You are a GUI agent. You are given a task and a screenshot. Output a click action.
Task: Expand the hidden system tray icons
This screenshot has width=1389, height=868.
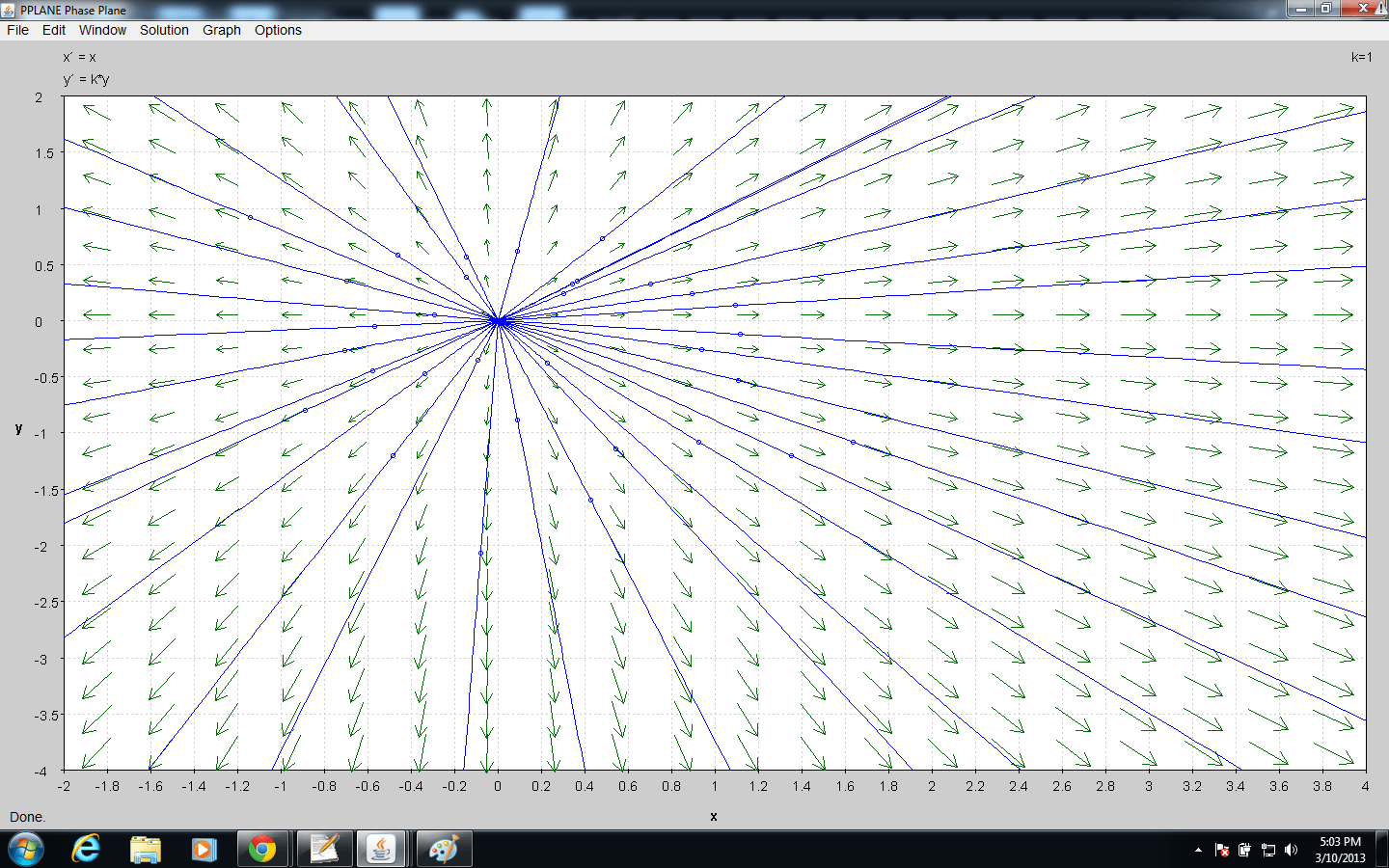pyautogui.click(x=1199, y=851)
